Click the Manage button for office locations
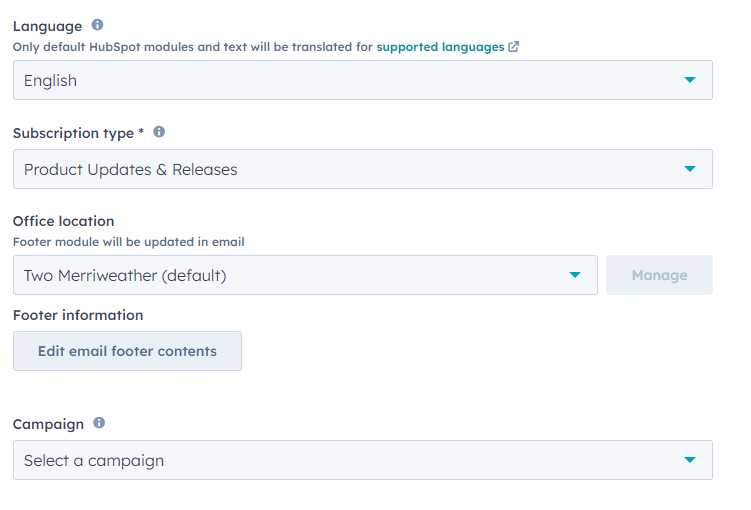The width and height of the screenshot is (751, 510). point(659,275)
